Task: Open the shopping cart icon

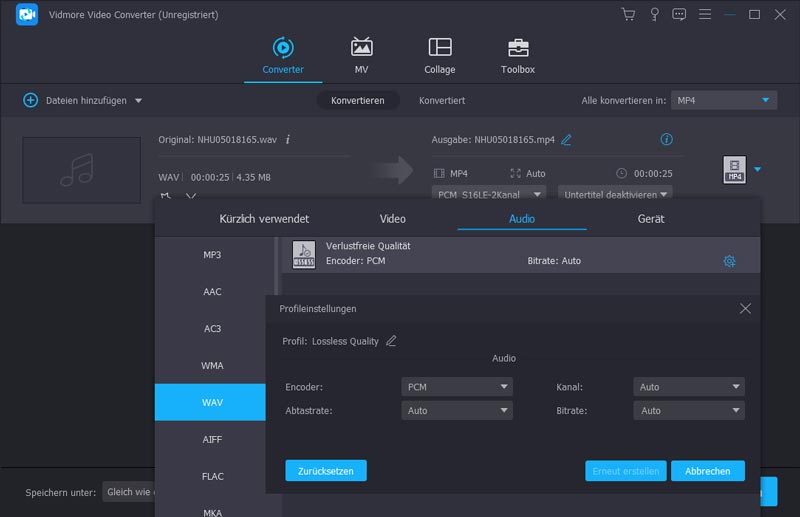Action: [x=628, y=14]
